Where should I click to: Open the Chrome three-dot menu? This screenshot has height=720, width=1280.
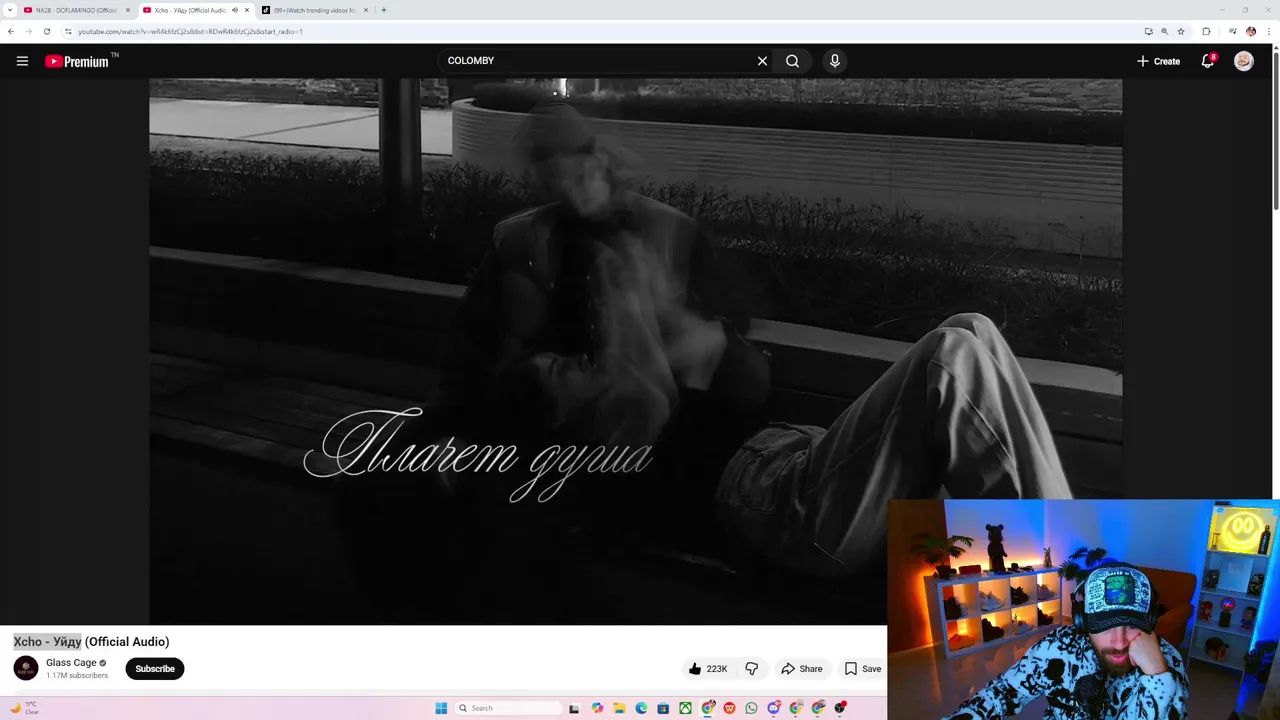click(x=1269, y=31)
